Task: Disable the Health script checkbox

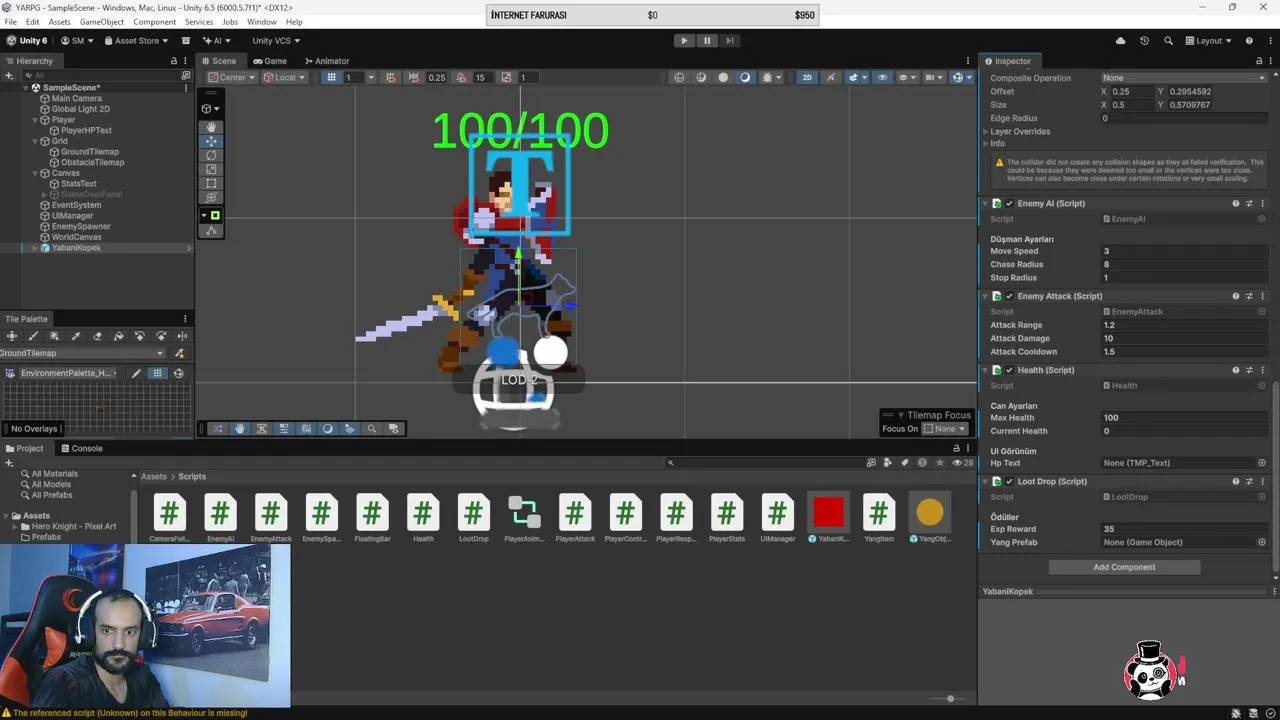Action: click(x=1009, y=370)
